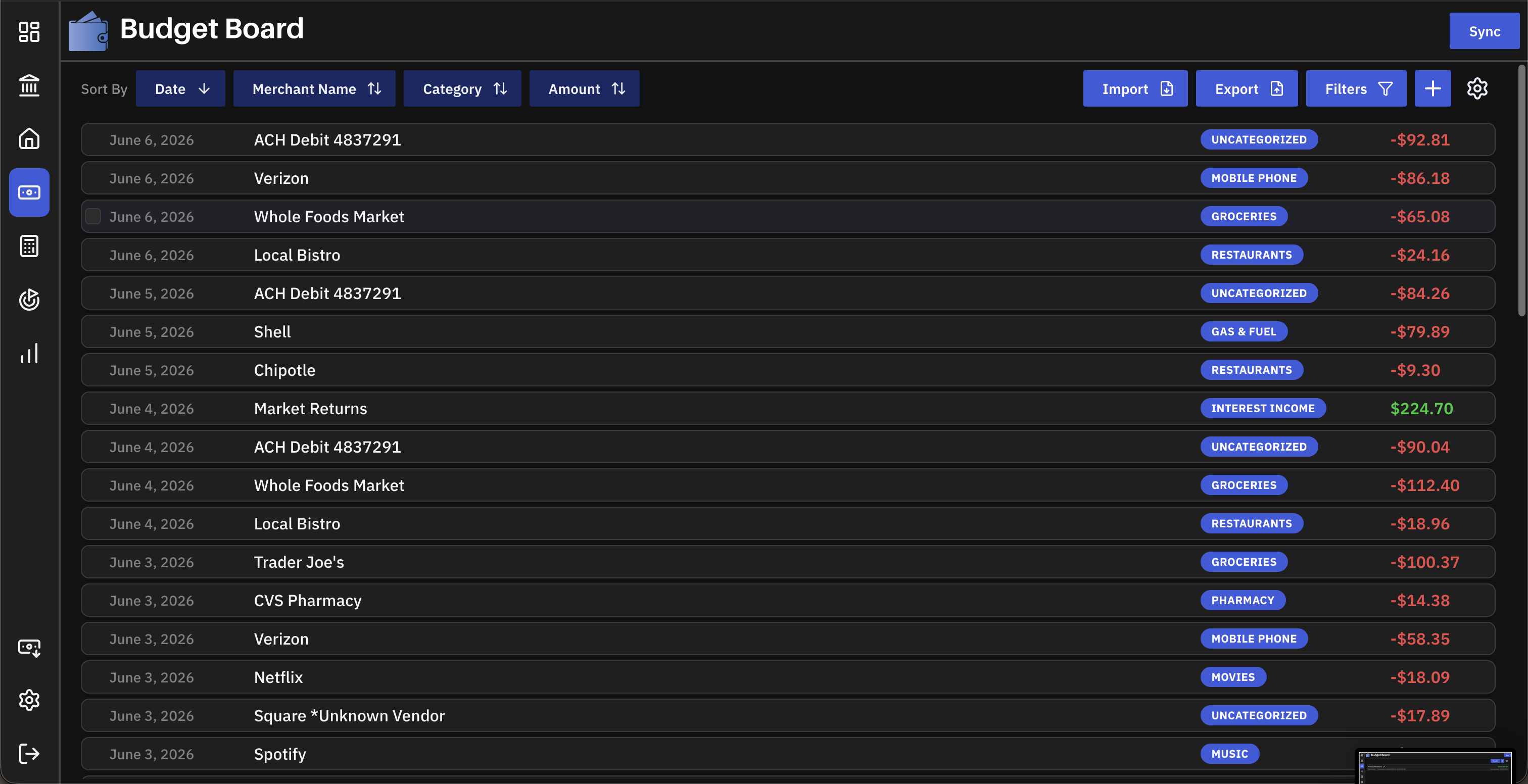Open MOBILE PHONE tag on Verizon -$86.18 row
This screenshot has width=1528, height=784.
click(x=1254, y=178)
